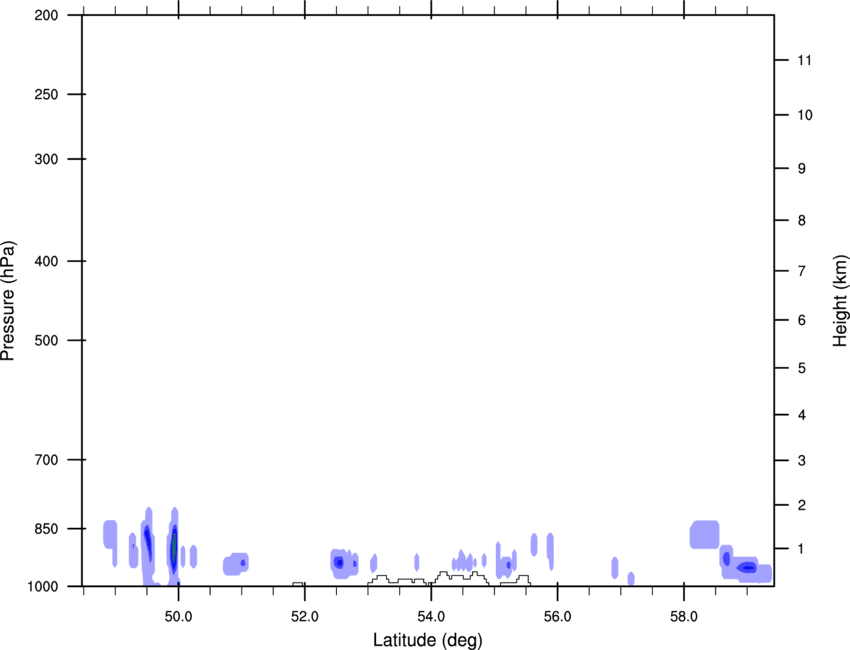Select the 200 hPa tick label
Viewport: 850px width, 650px height.
point(46,16)
